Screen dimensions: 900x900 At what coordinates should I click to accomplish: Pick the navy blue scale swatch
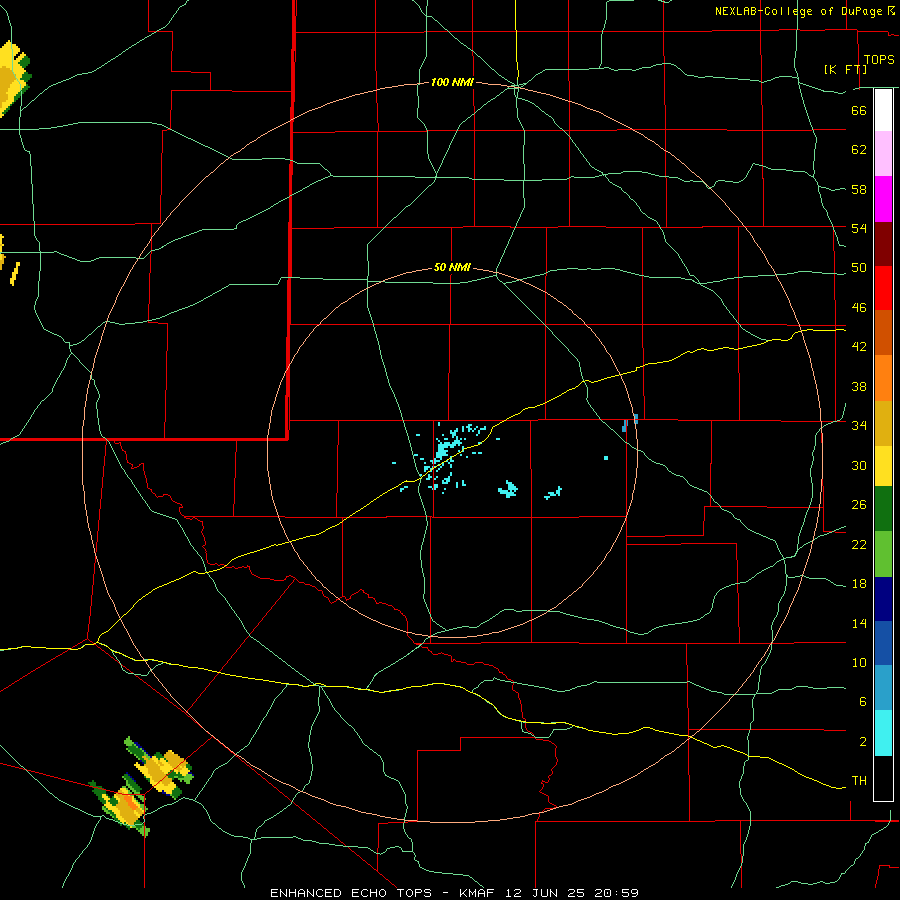click(x=883, y=599)
